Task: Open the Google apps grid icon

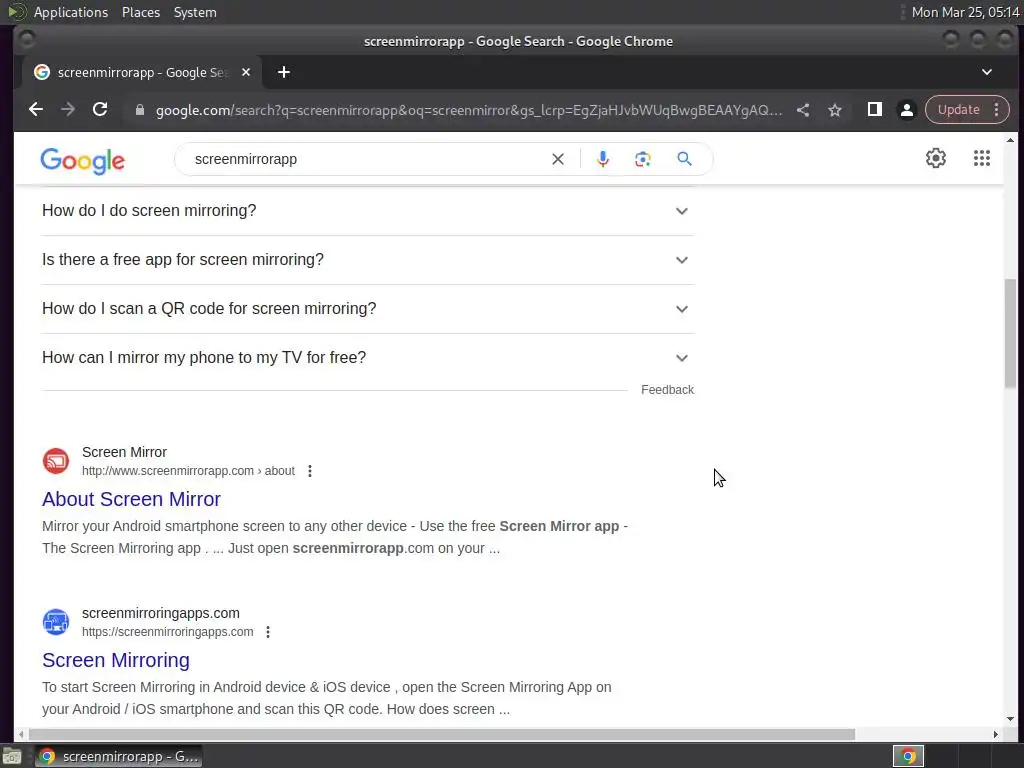Action: (982, 158)
